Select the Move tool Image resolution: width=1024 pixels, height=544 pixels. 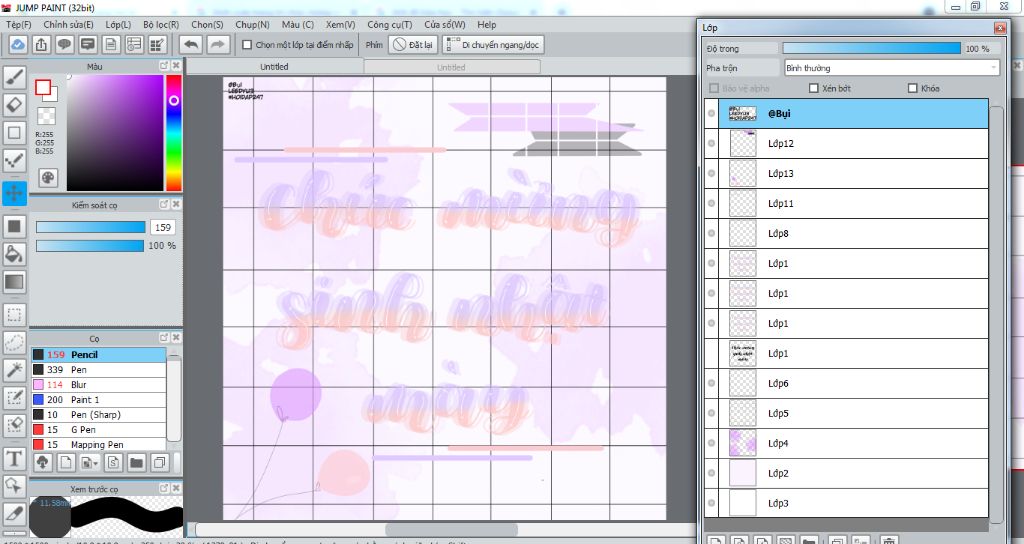click(14, 193)
